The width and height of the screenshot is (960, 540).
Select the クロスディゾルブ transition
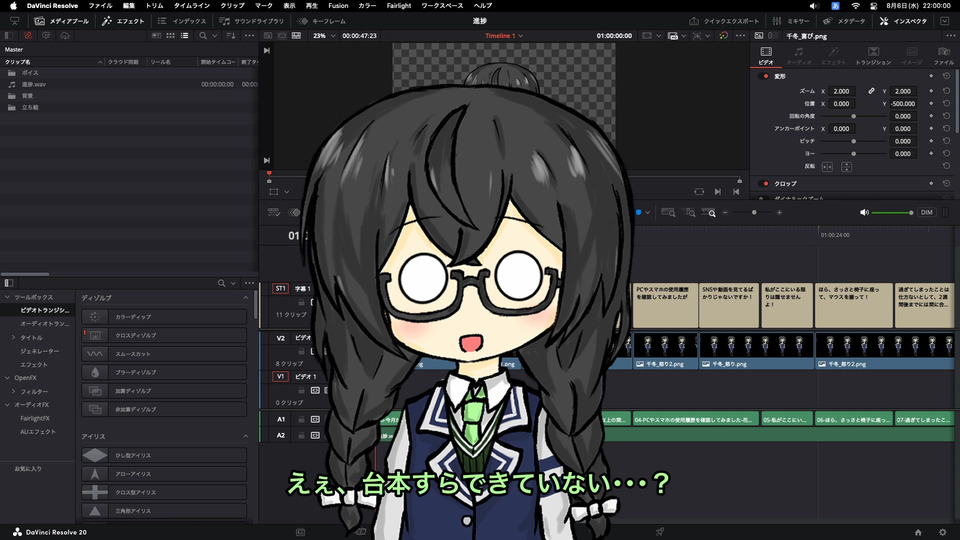tap(164, 336)
